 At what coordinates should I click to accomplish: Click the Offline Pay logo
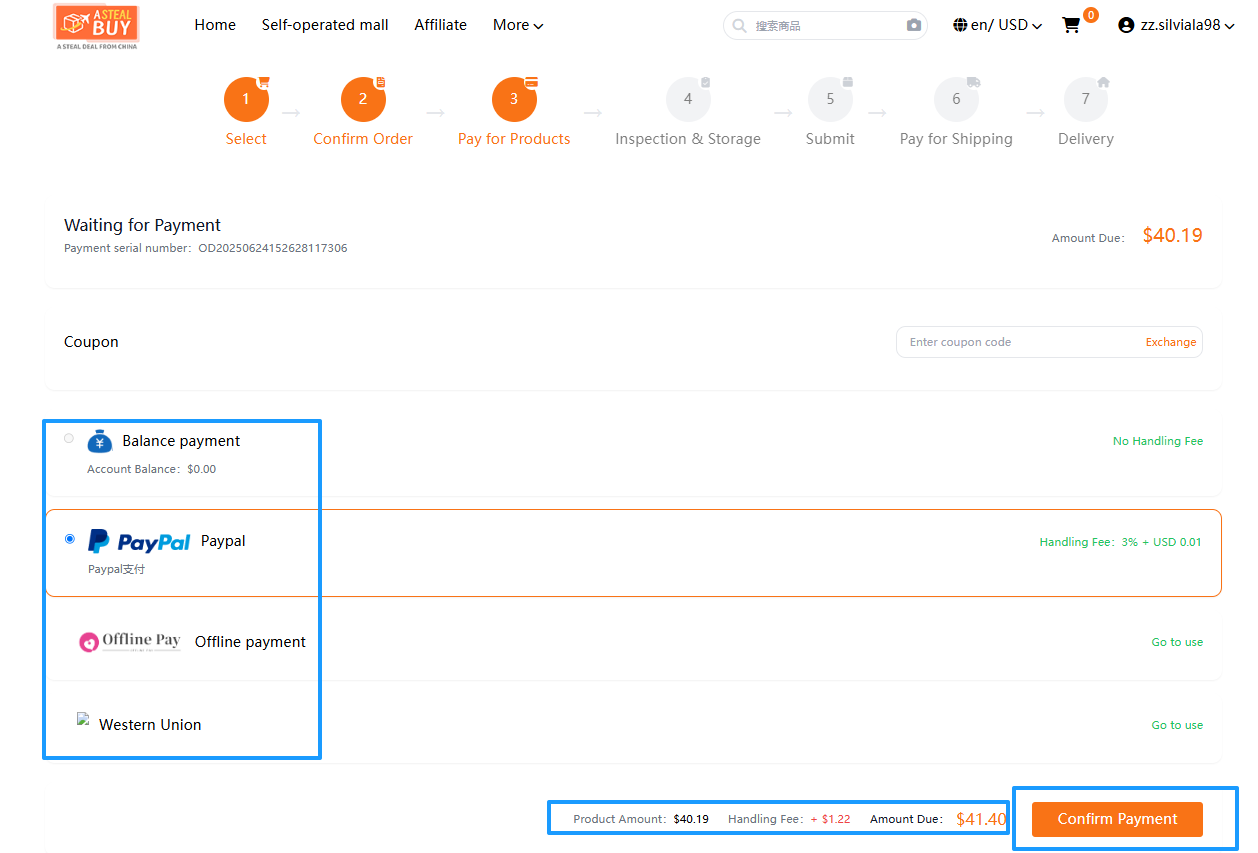[x=131, y=642]
